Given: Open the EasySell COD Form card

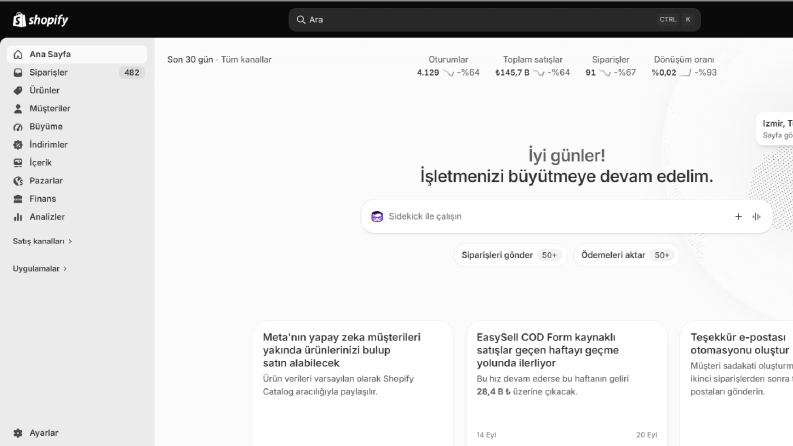Looking at the screenshot, I should pos(566,383).
